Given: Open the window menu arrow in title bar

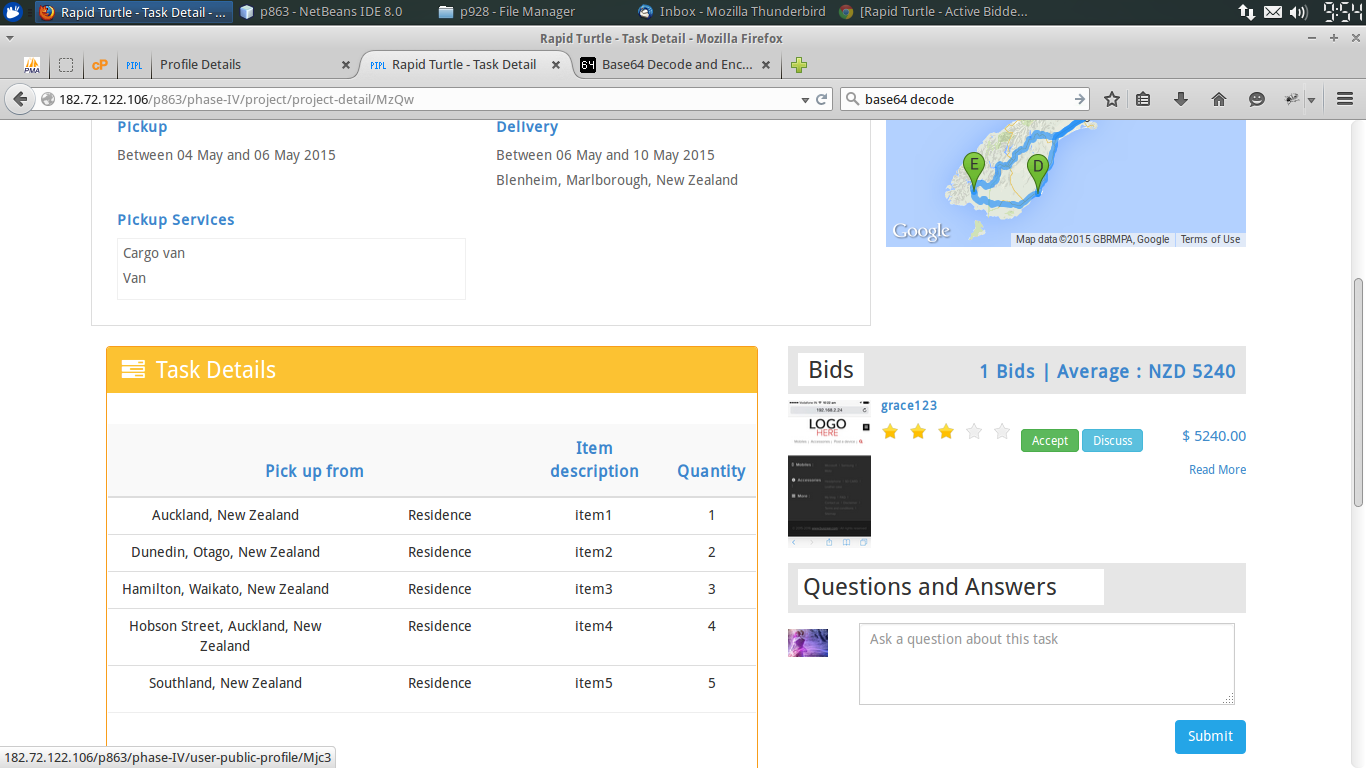Looking at the screenshot, I should [x=10, y=38].
